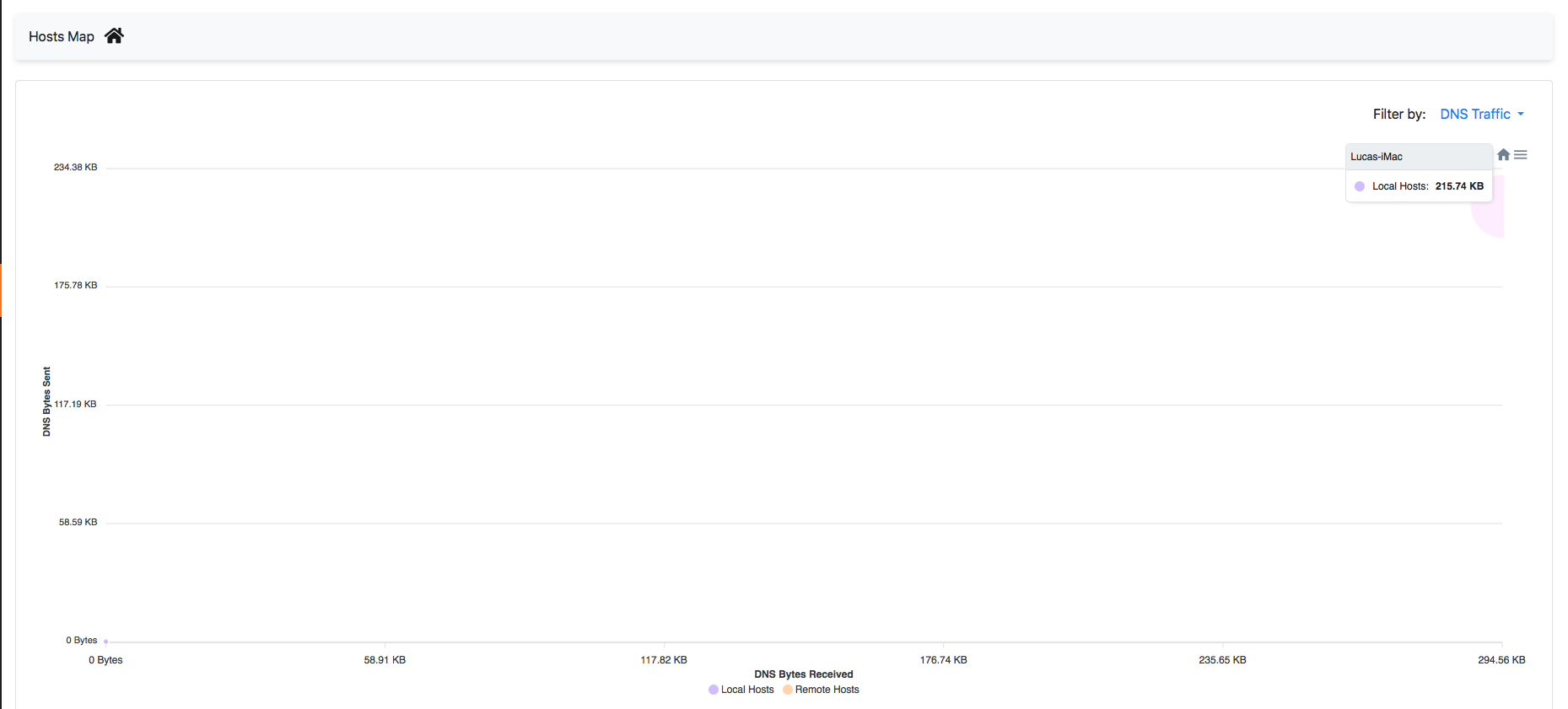The width and height of the screenshot is (1568, 709).
Task: Click the Lucas-iMac tooltip header
Action: tap(1419, 157)
